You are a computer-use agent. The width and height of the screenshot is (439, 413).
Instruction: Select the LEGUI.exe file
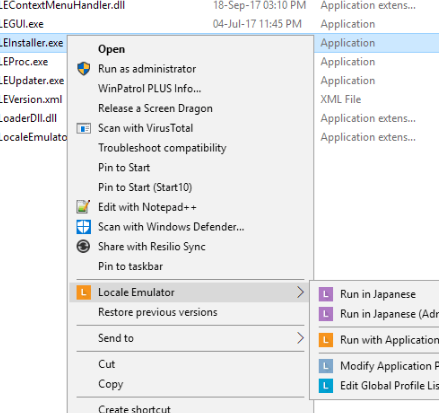pyautogui.click(x=22, y=24)
